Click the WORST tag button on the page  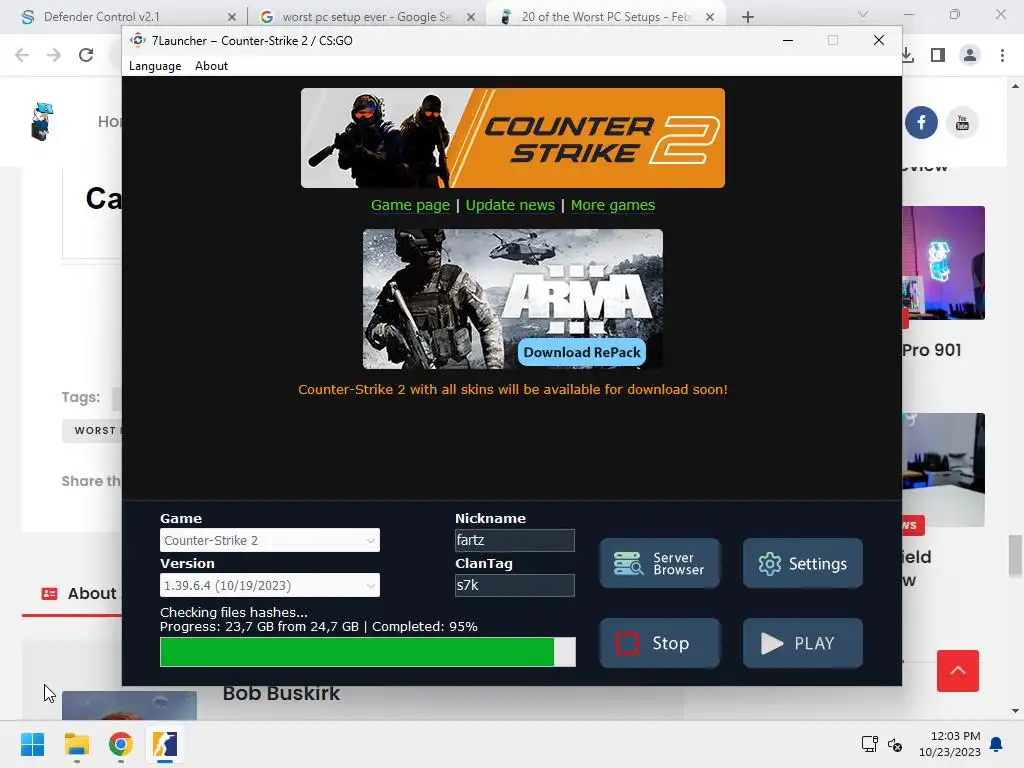(x=93, y=430)
